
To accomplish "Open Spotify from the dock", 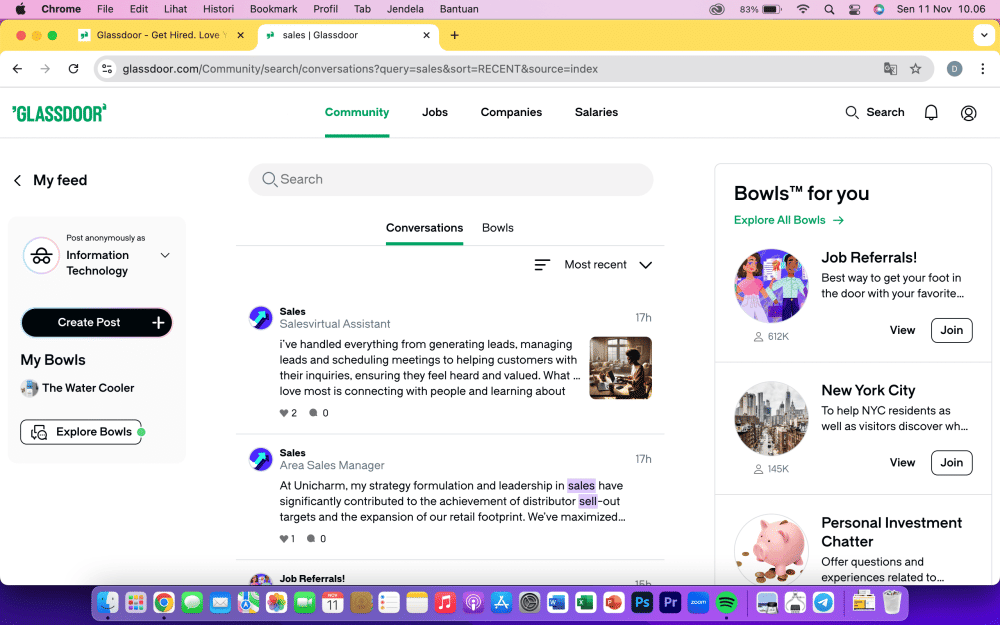I will point(727,603).
